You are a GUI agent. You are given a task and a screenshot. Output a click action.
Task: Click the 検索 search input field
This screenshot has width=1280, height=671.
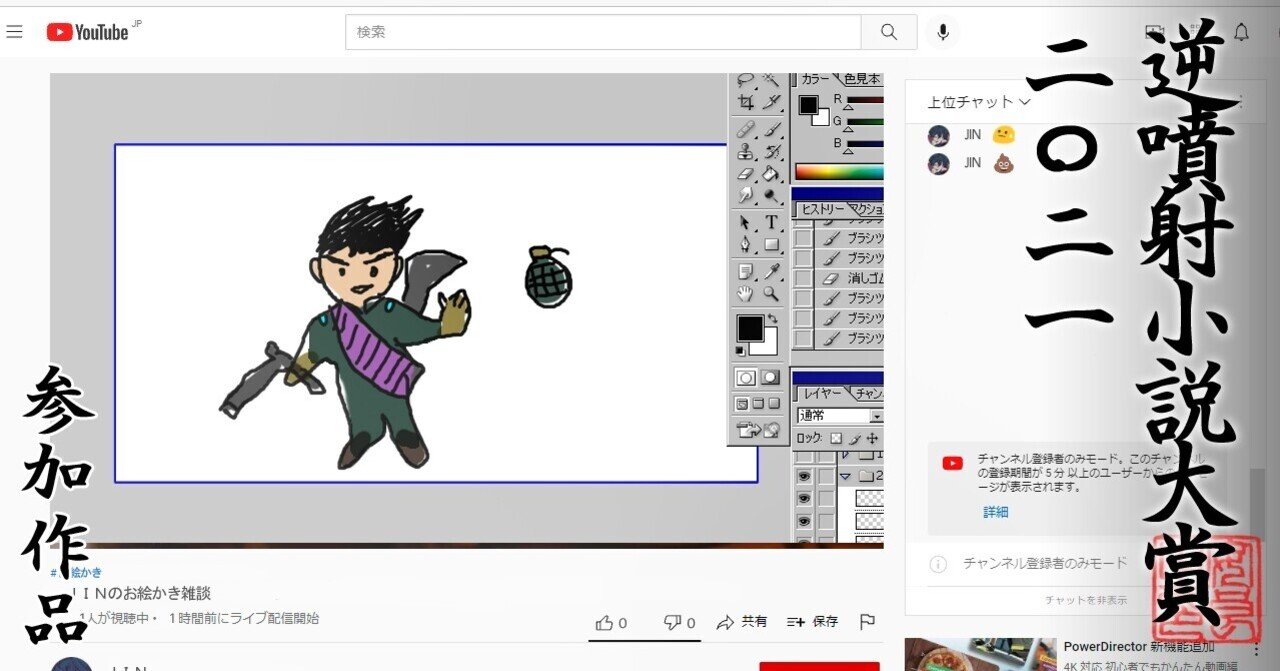603,32
